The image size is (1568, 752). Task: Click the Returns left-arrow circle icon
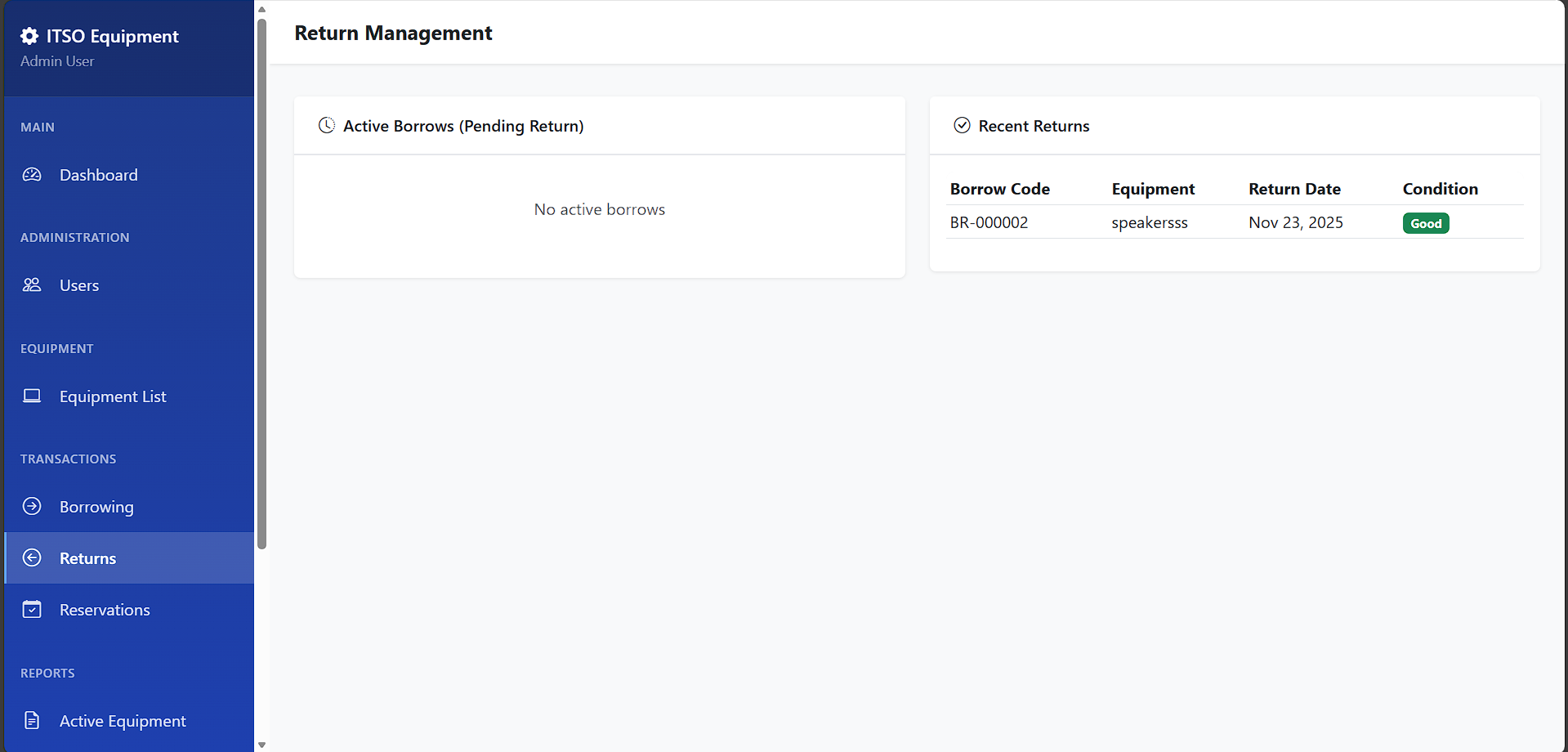click(x=32, y=558)
